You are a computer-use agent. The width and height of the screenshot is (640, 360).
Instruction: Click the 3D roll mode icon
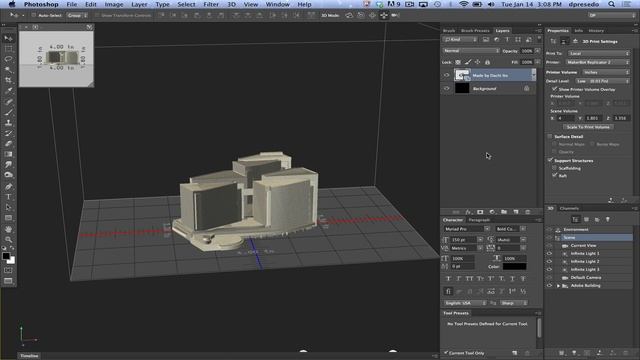[361, 16]
